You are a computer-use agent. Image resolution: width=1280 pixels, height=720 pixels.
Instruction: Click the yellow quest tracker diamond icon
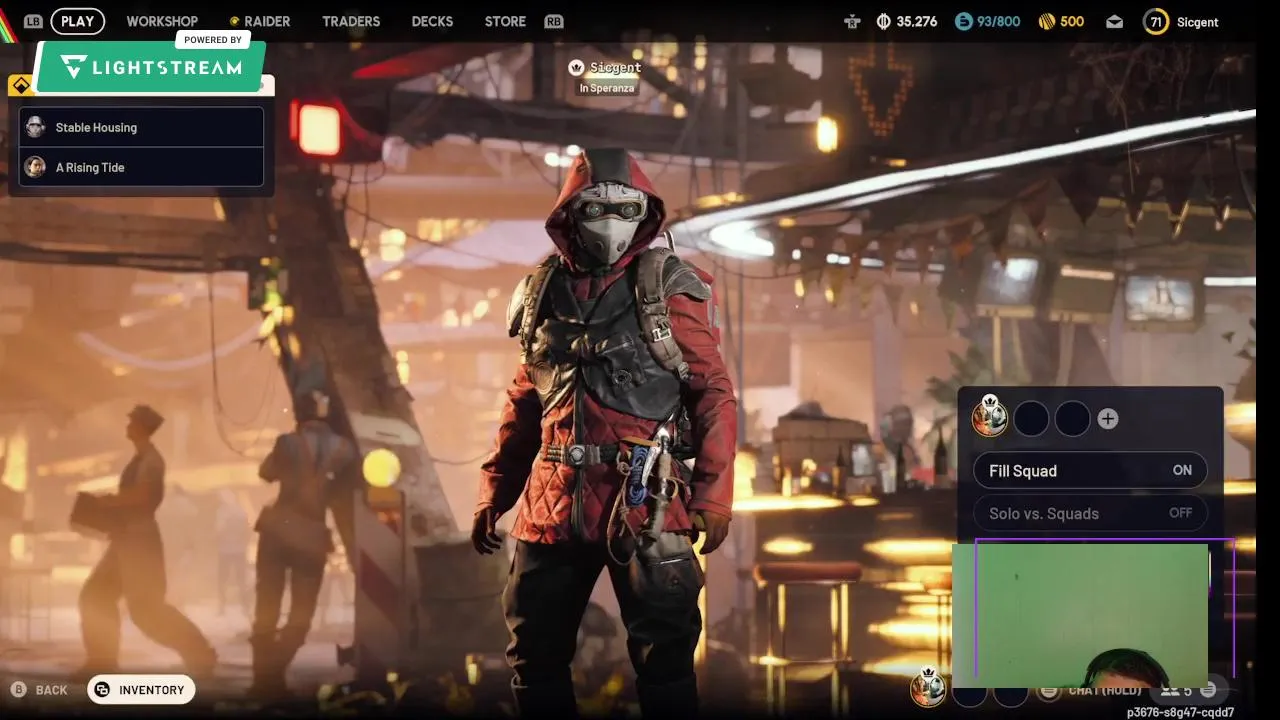pos(19,86)
